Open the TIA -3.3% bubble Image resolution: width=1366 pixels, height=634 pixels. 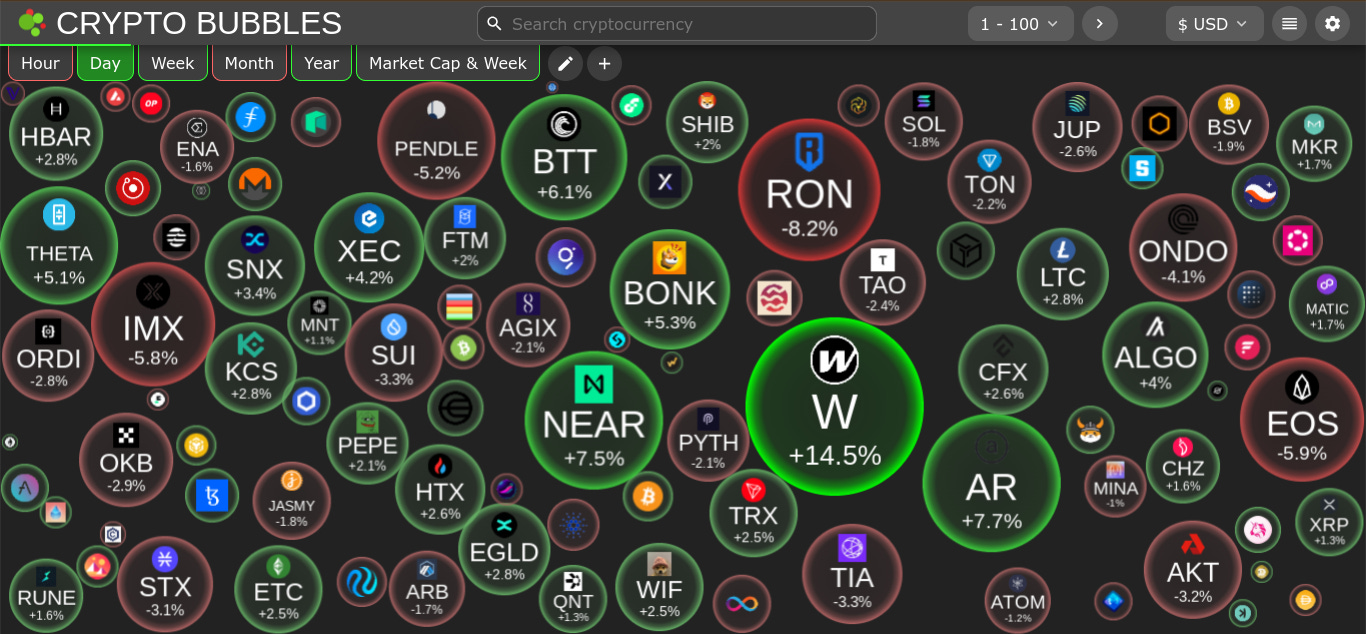tap(852, 573)
